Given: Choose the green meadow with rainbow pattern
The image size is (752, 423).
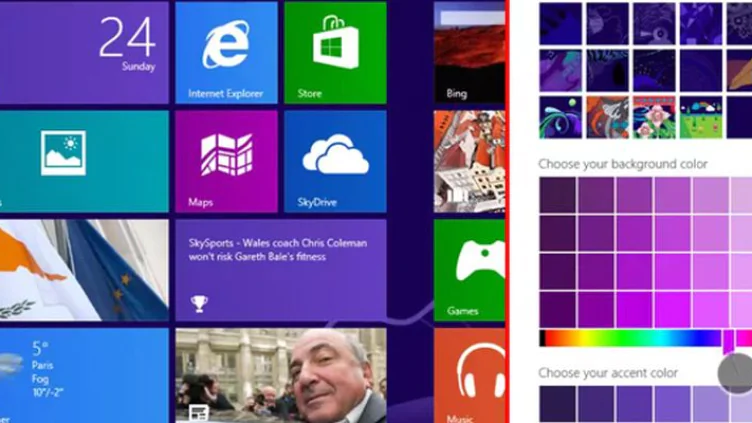Looking at the screenshot, I should [701, 118].
